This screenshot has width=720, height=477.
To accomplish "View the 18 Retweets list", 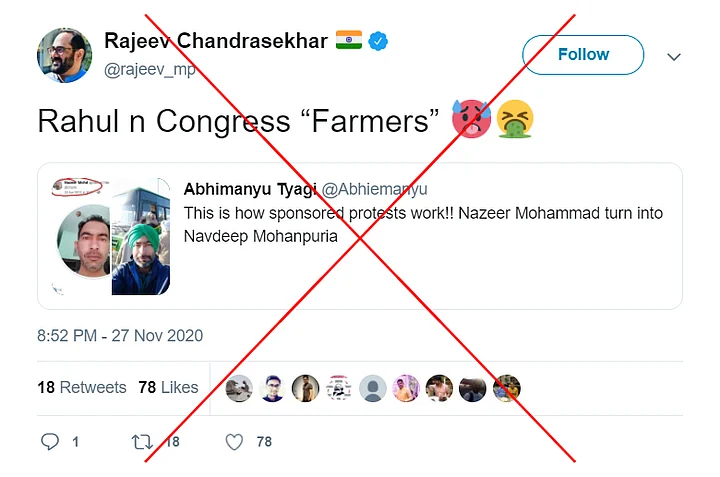I will 82,387.
